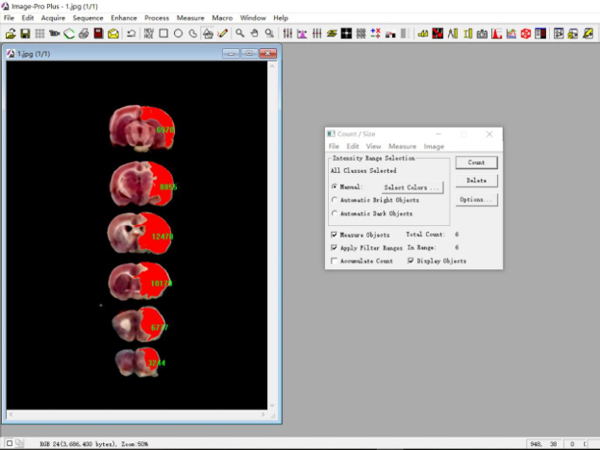The height and width of the screenshot is (450, 600).
Task: Select the Manual radio button
Action: pos(334,186)
